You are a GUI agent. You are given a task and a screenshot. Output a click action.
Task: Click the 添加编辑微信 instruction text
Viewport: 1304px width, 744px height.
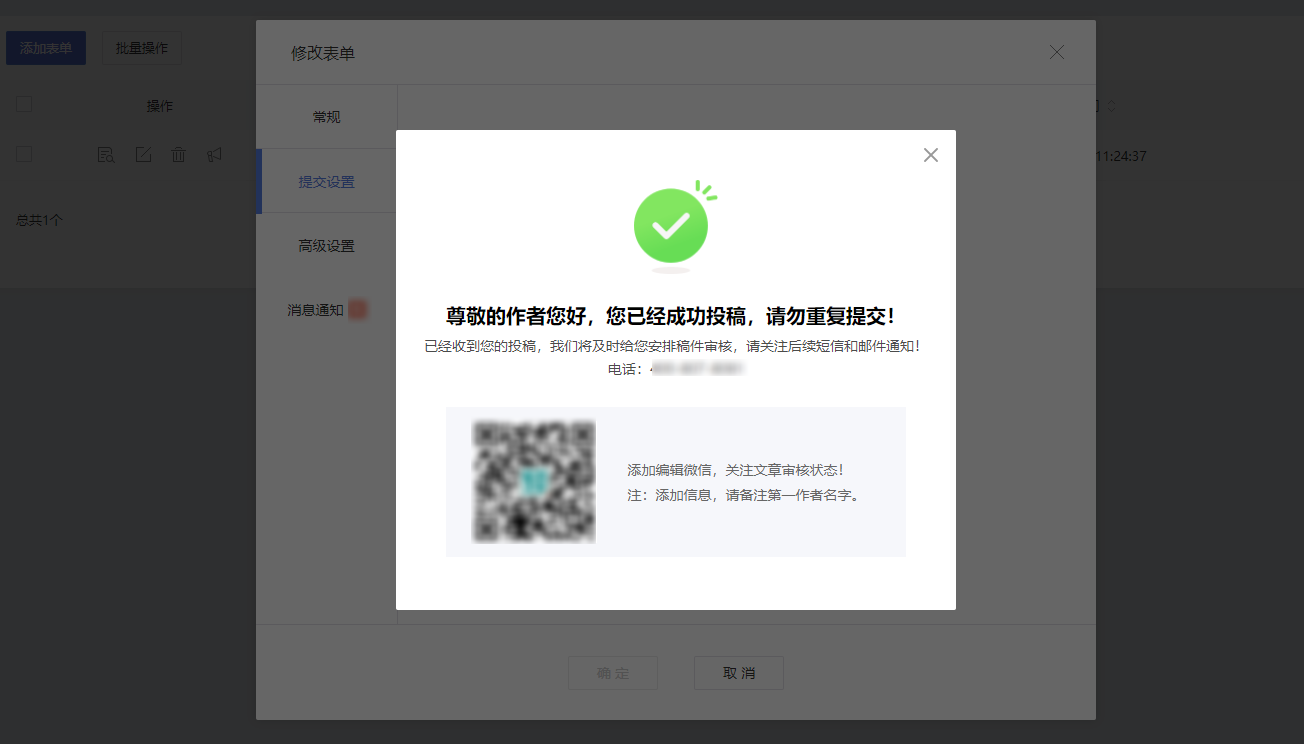coord(737,470)
